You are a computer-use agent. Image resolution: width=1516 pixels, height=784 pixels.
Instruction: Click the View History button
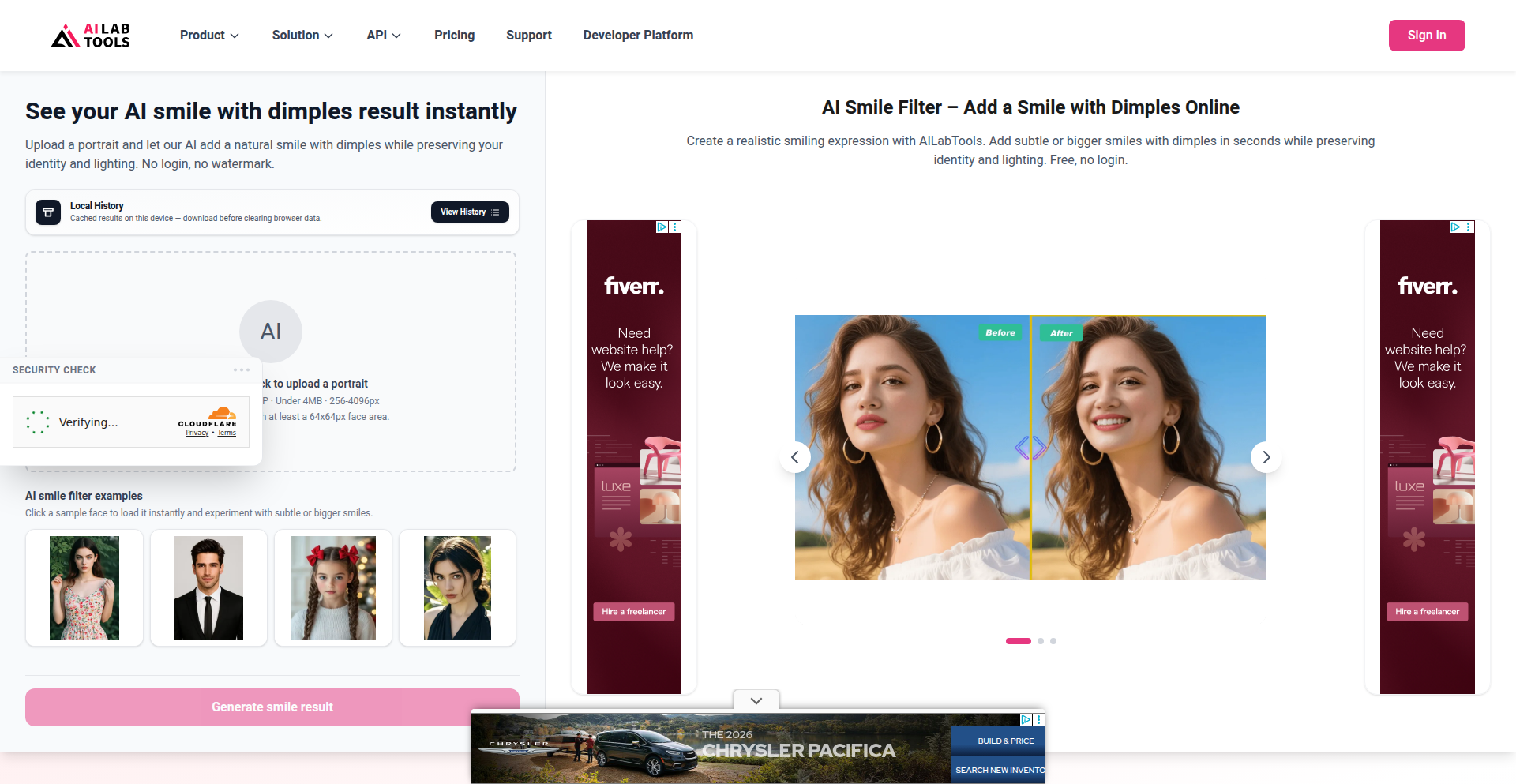pos(470,212)
